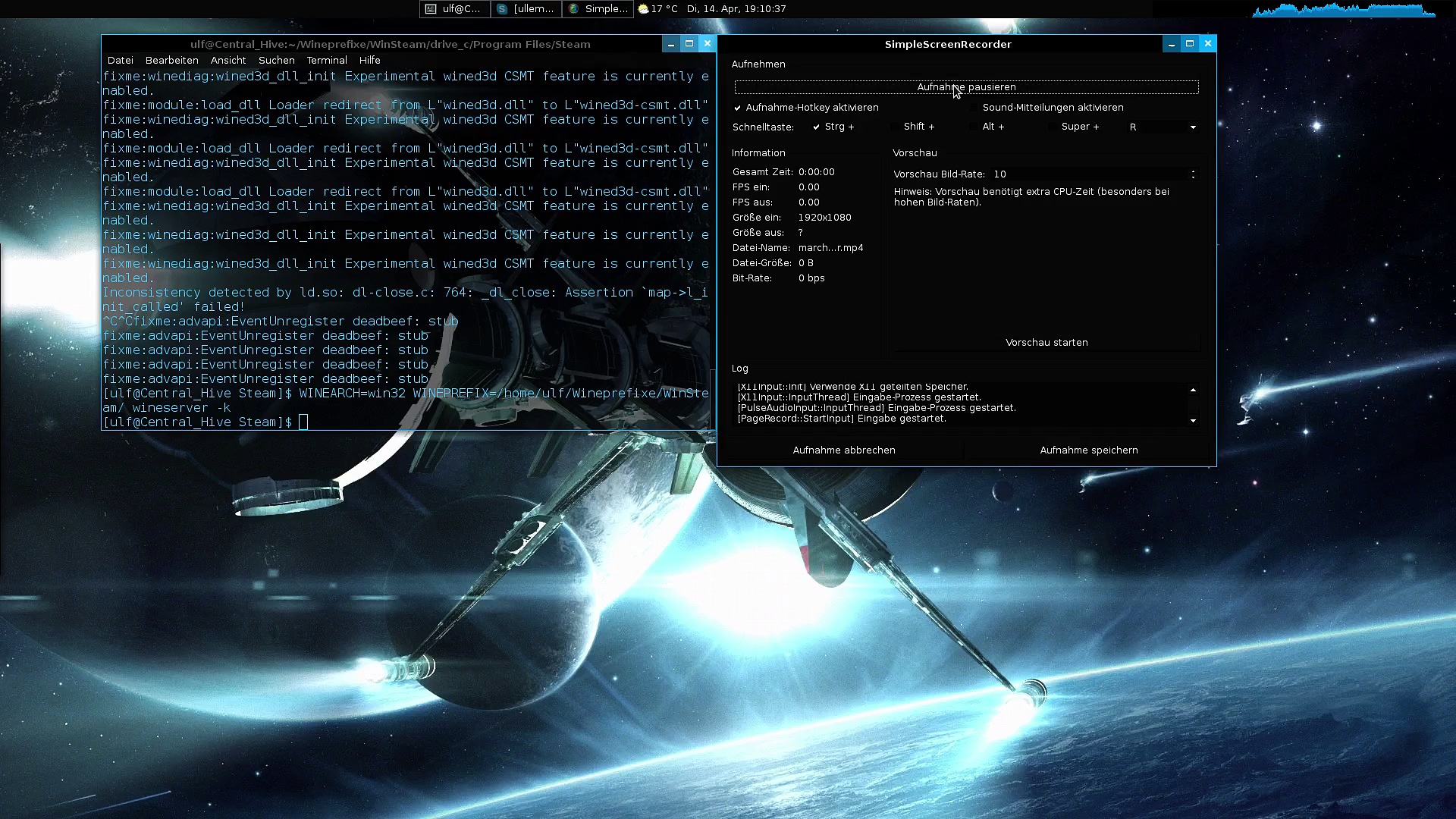
Task: Click Aufnahme pausieren button
Action: [966, 87]
